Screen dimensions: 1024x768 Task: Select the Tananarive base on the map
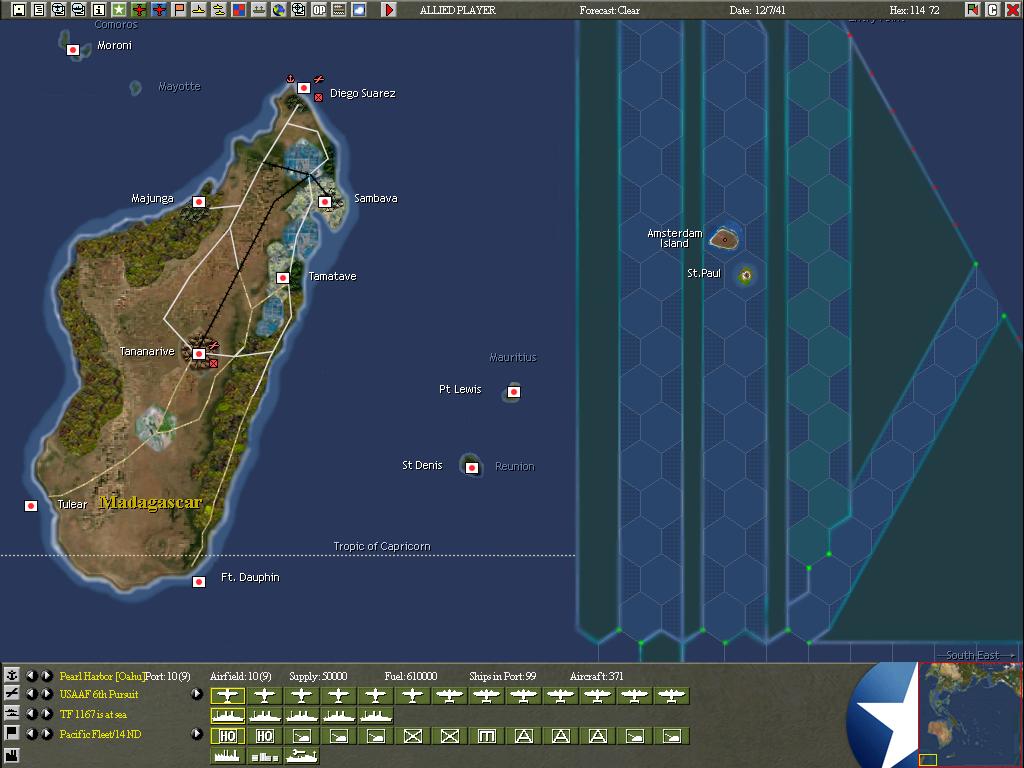point(199,354)
